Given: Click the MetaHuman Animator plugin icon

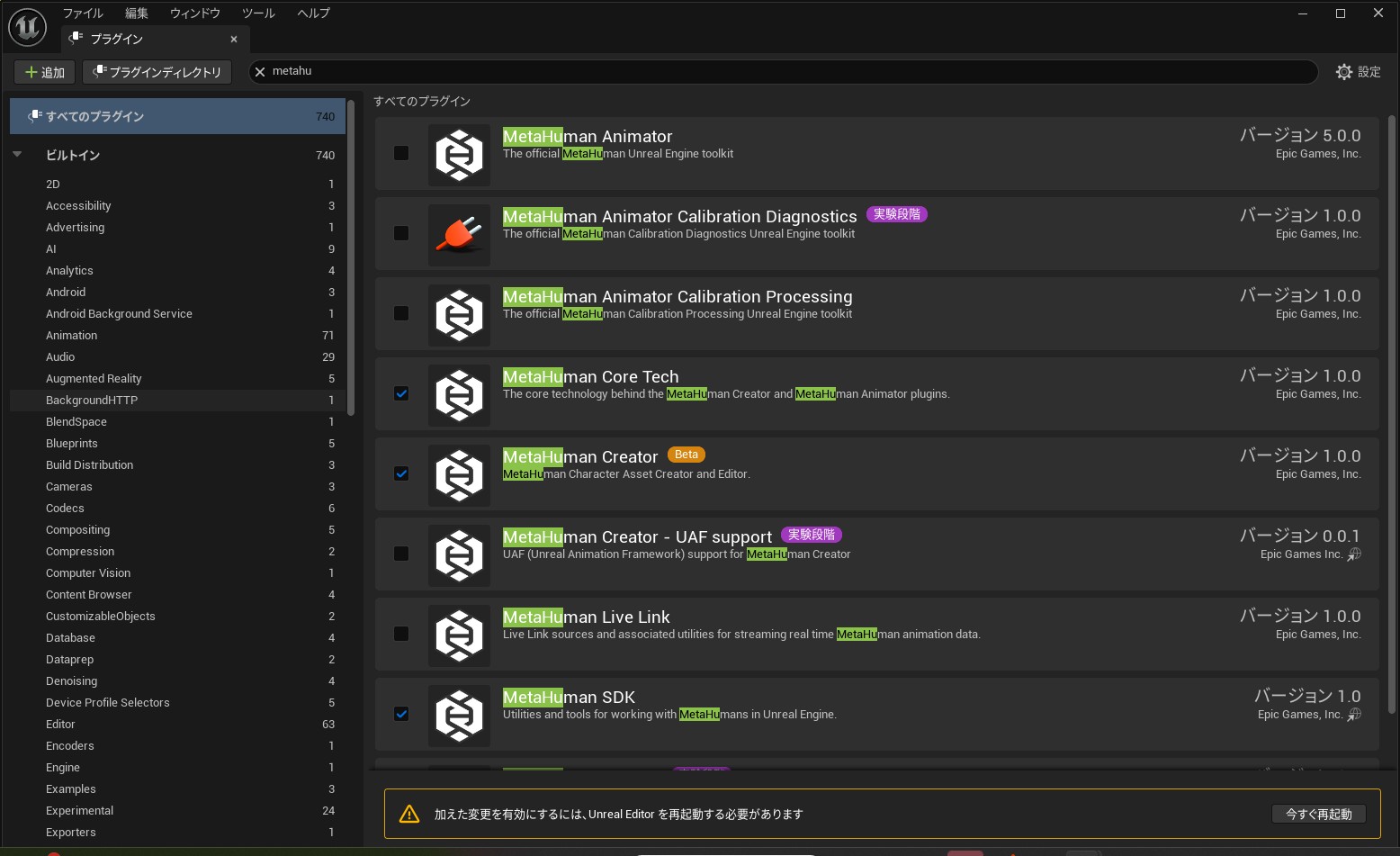Looking at the screenshot, I should coord(459,155).
